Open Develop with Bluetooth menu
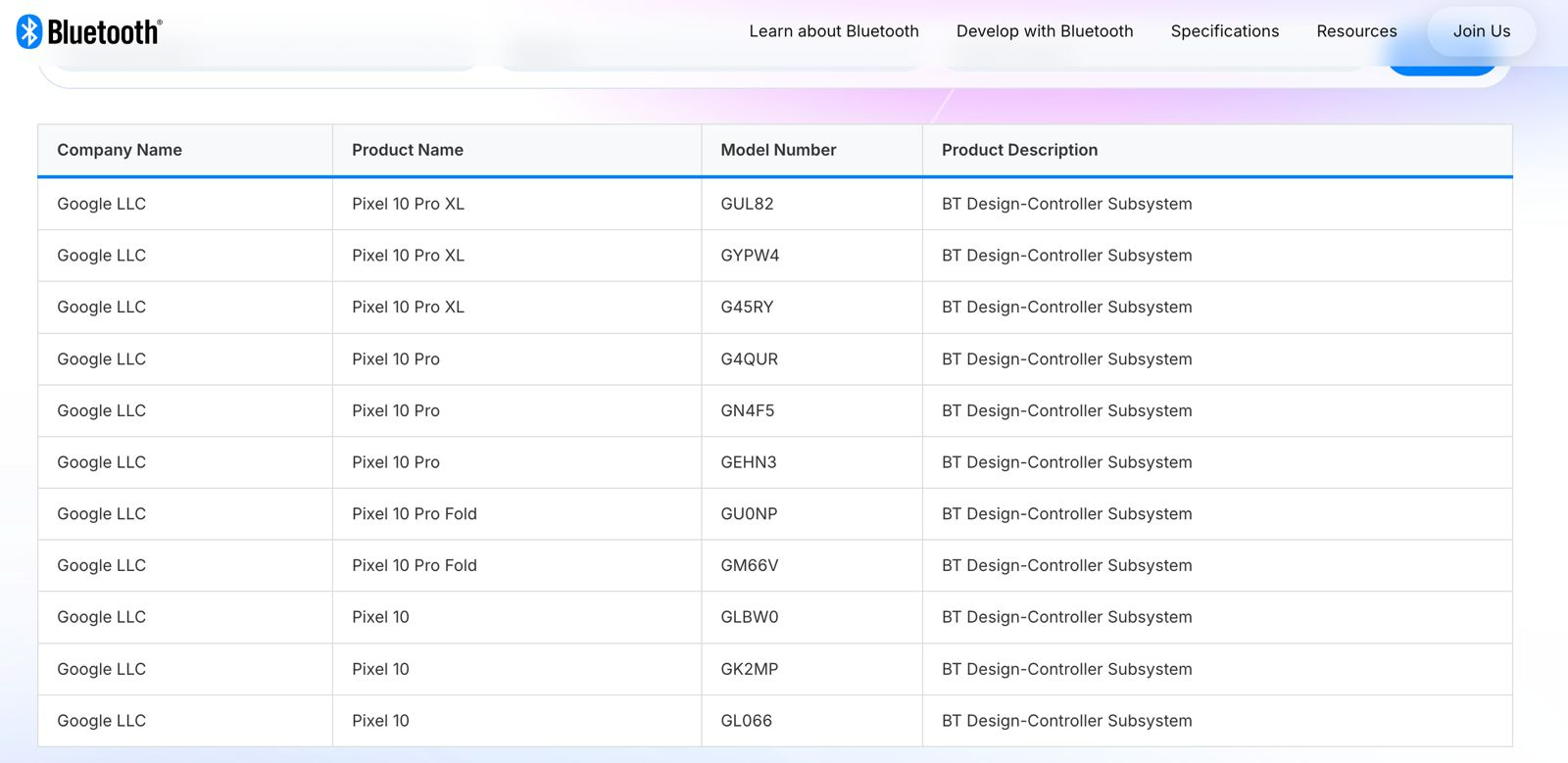The image size is (1568, 763). tap(1045, 31)
